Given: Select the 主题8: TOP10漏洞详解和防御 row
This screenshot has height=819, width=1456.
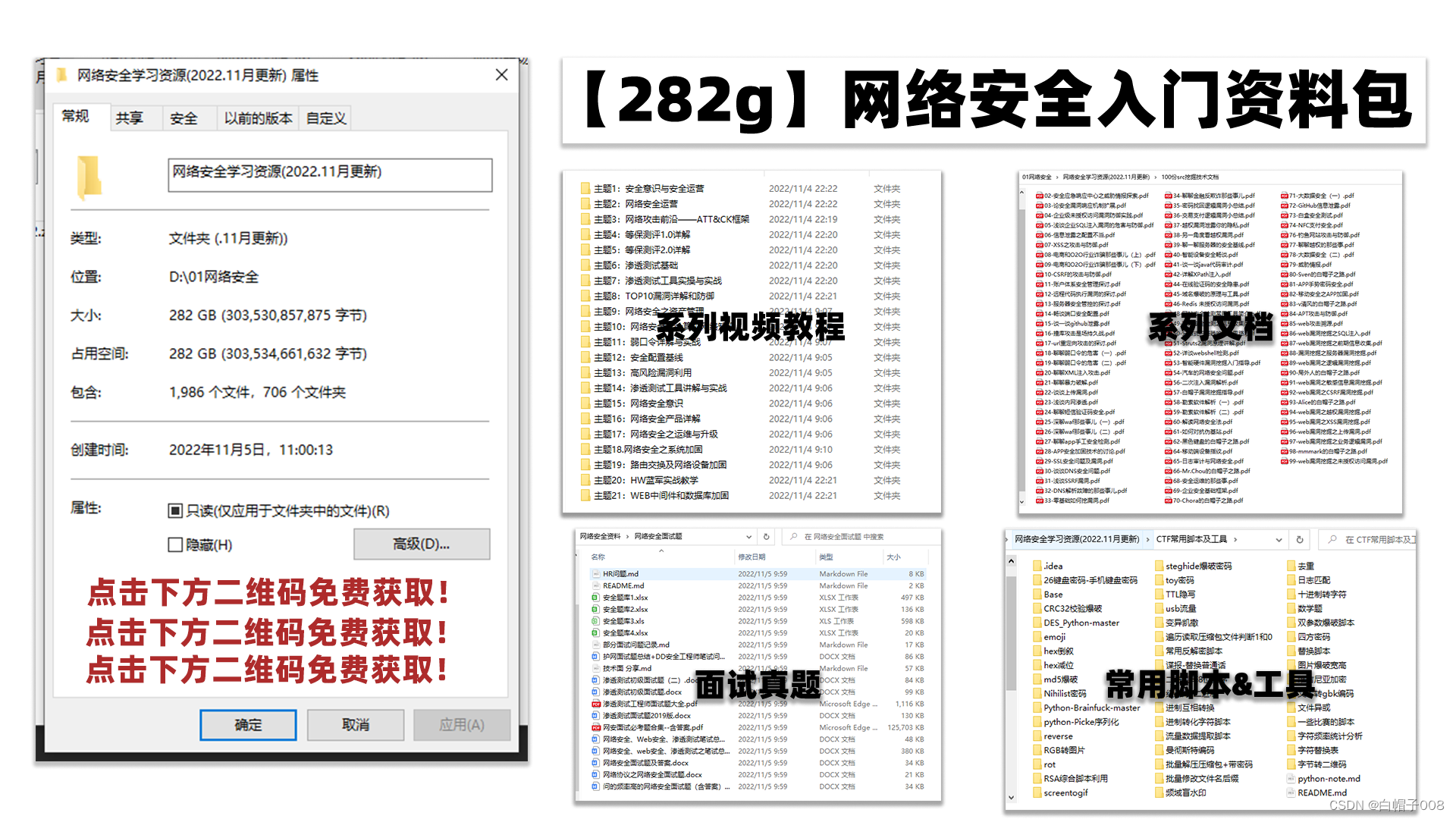Looking at the screenshot, I should pyautogui.click(x=741, y=296).
